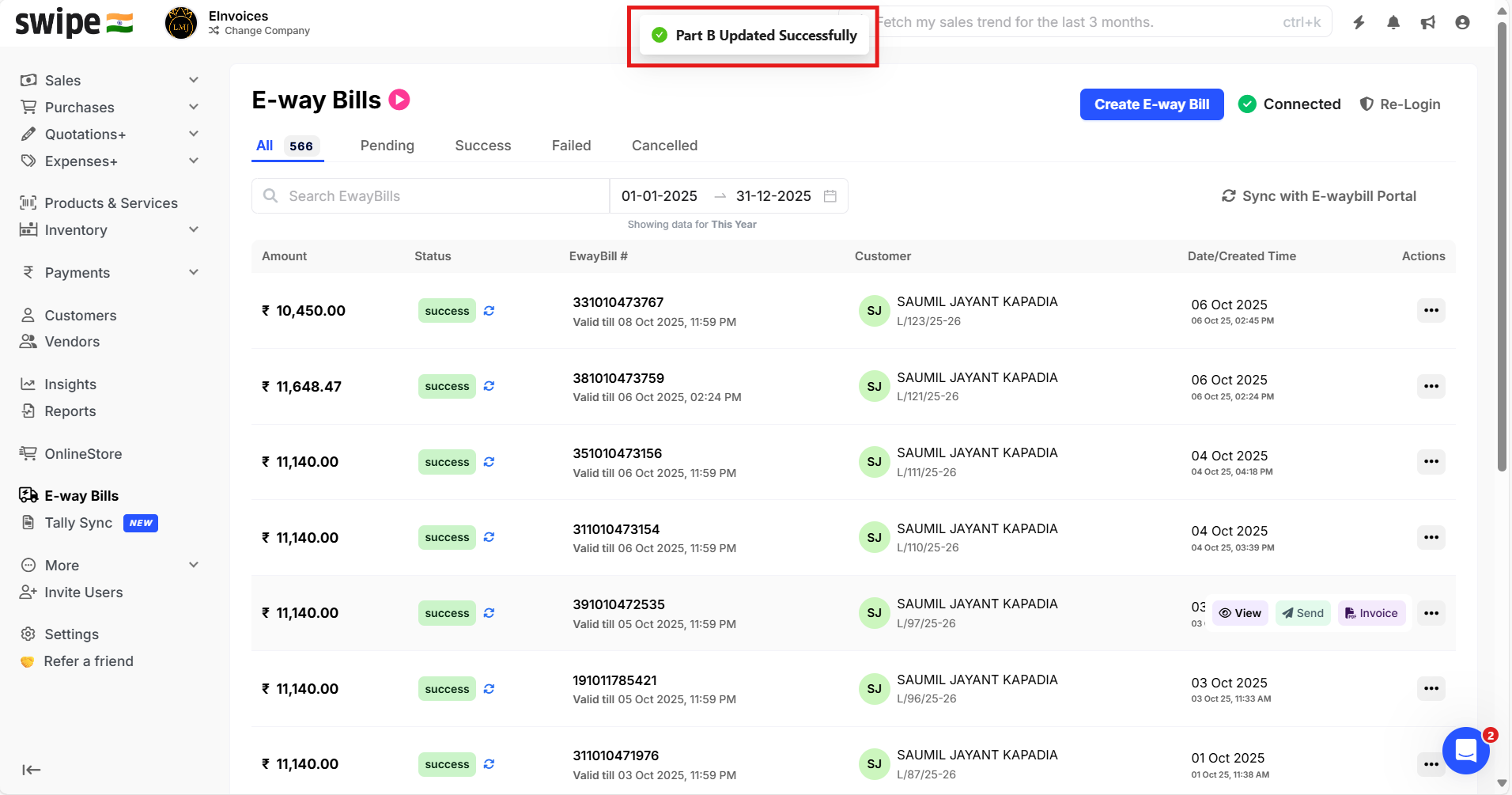Image resolution: width=1512 pixels, height=795 pixels.
Task: Refresh status of e-way bill 331010473767
Action: pos(489,311)
